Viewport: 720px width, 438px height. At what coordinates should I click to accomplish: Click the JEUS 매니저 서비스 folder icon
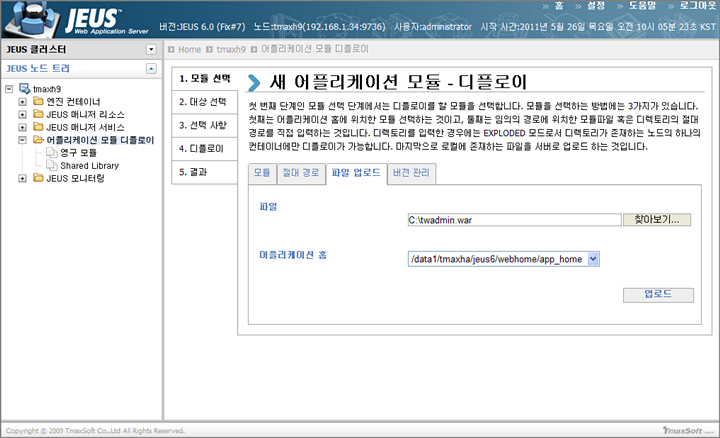click(38, 127)
